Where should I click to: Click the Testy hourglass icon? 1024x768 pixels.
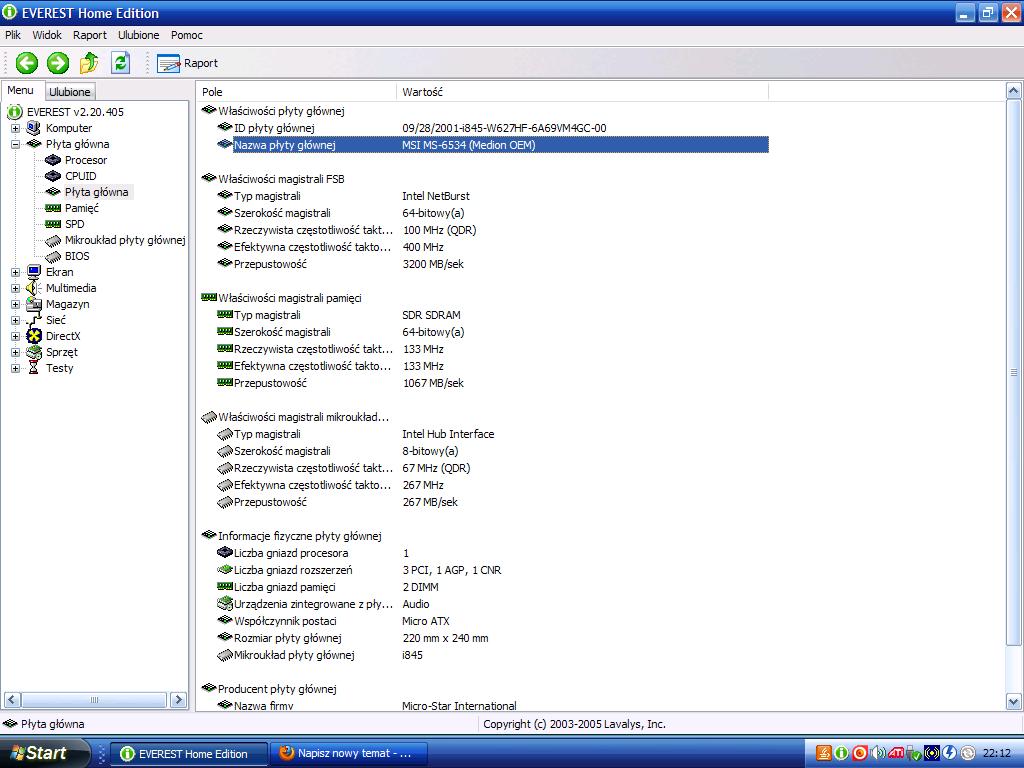tap(33, 368)
